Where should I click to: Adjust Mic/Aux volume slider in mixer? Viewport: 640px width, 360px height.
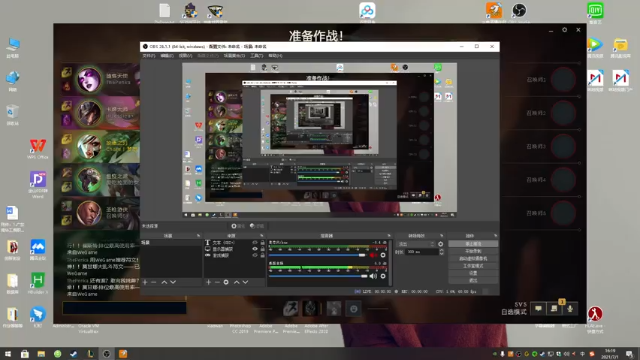[x=317, y=255]
